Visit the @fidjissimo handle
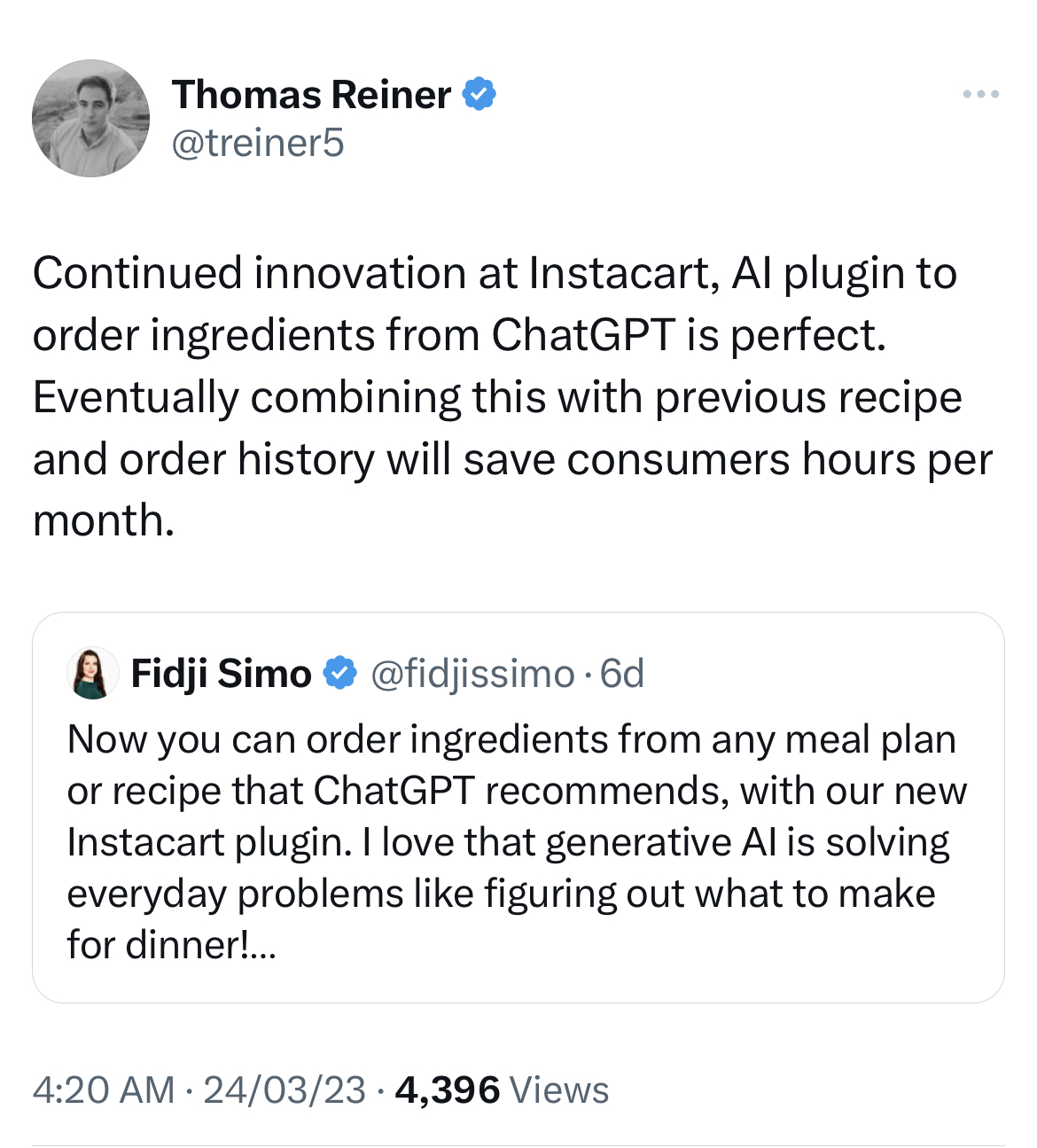 click(472, 675)
